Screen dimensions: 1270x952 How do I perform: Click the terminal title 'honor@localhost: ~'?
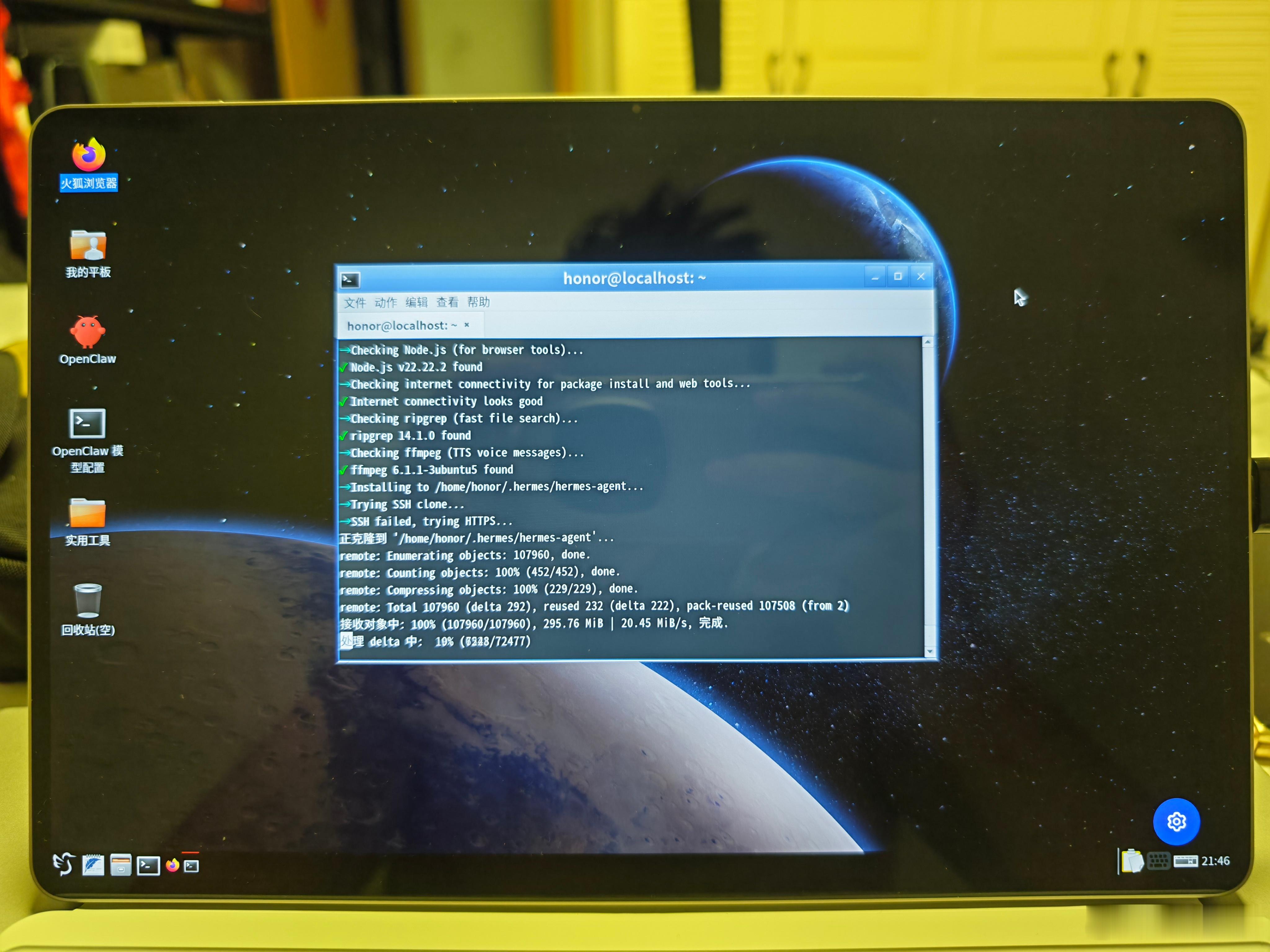(634, 278)
